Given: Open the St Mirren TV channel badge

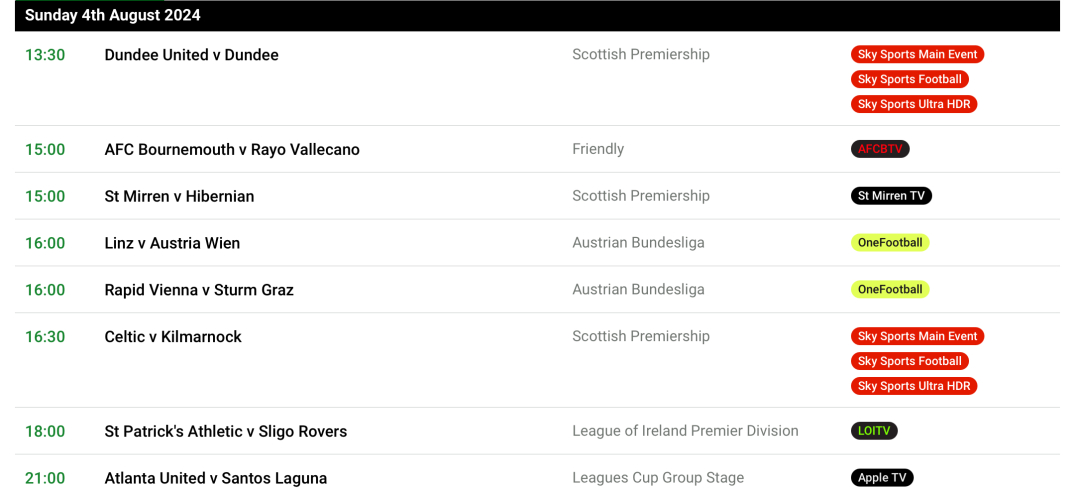Looking at the screenshot, I should 891,196.
